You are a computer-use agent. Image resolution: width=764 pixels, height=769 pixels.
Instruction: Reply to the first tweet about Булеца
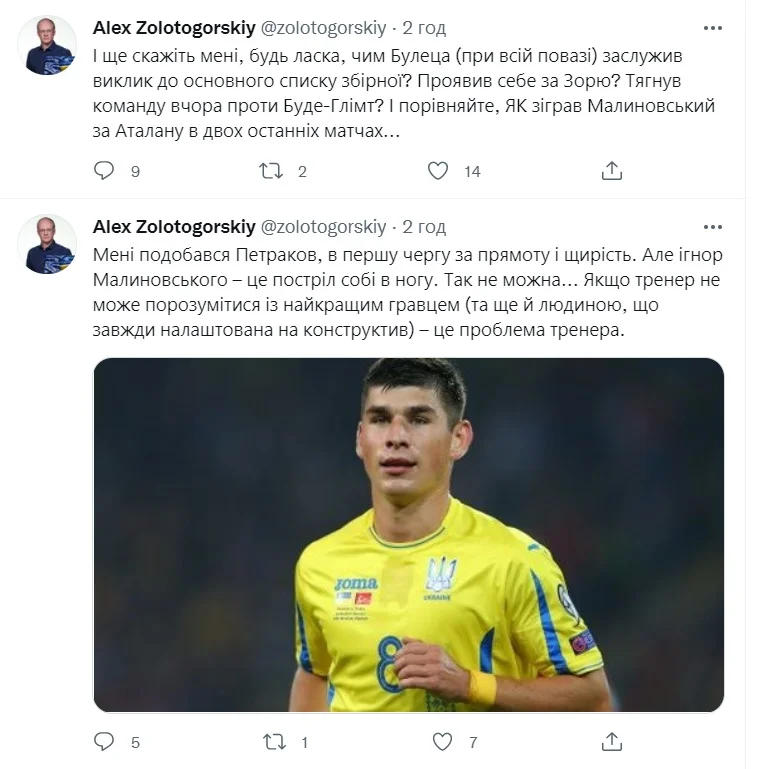coord(104,171)
